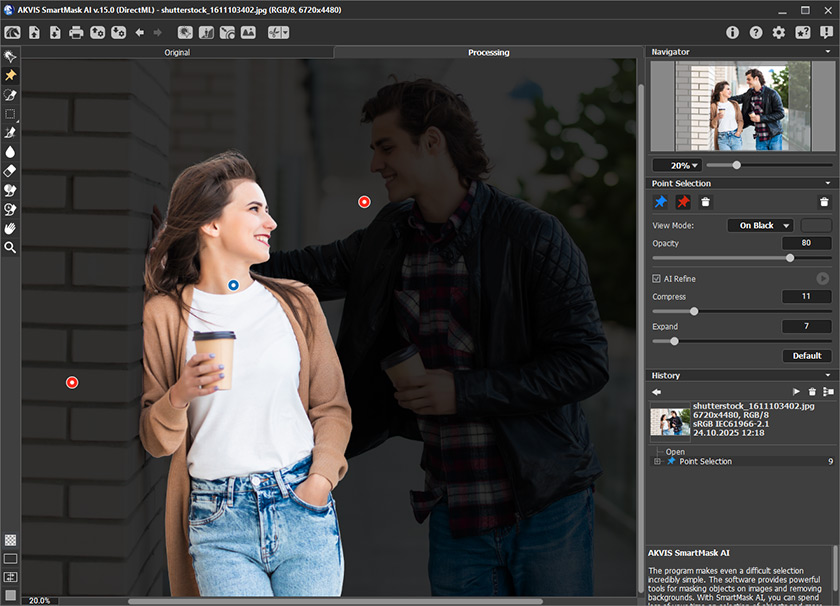Screen dimensions: 840x606
Task: Click the View Mode color swatch
Action: pos(816,226)
